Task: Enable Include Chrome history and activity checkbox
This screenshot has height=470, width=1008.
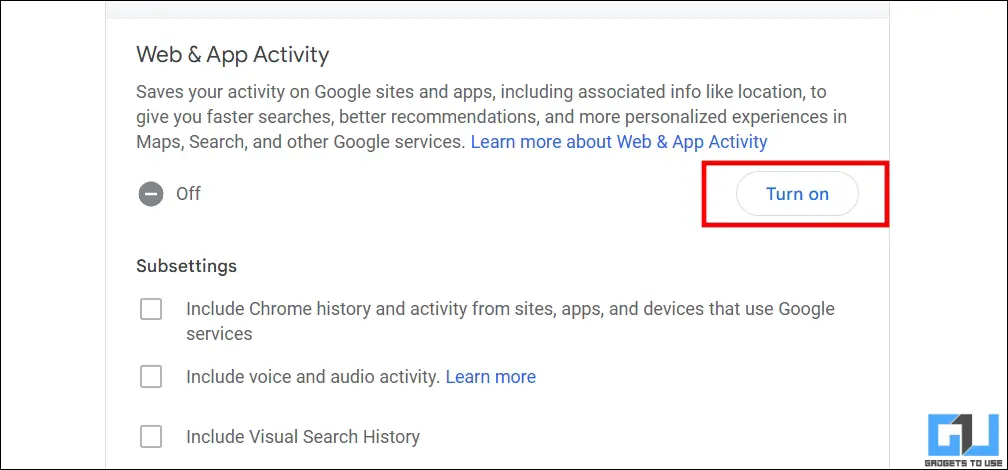Action: pos(151,310)
